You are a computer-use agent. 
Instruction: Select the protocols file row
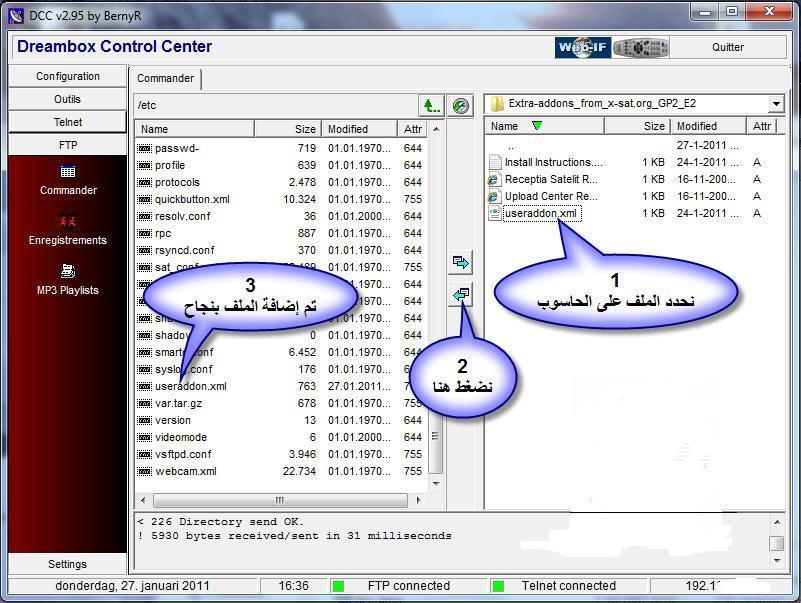coord(281,182)
